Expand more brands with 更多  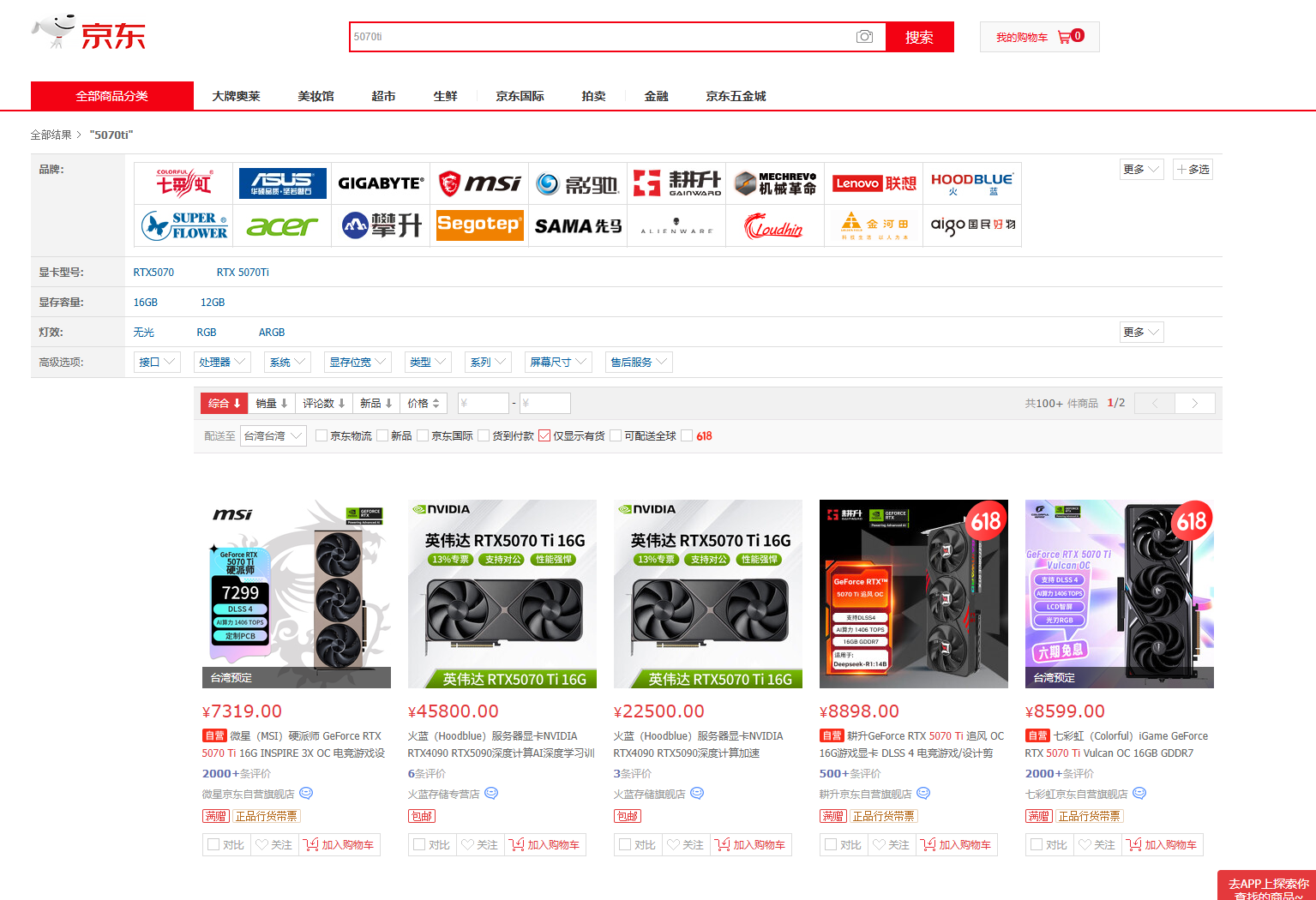[x=1141, y=169]
